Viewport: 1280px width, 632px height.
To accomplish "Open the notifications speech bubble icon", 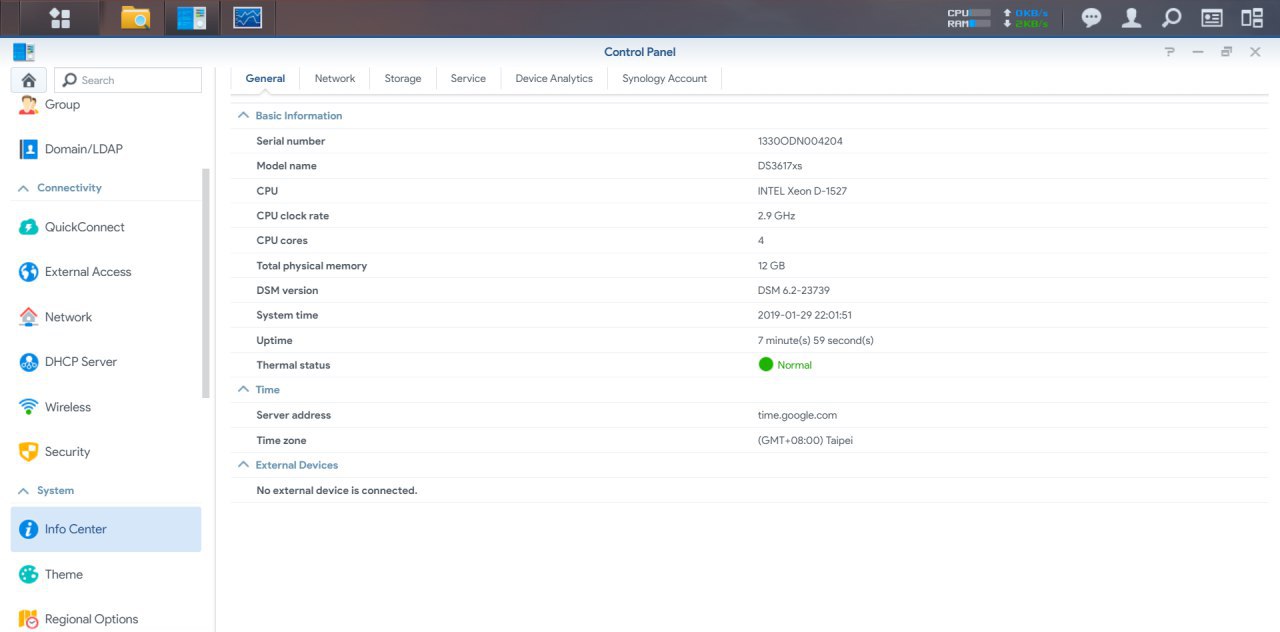I will point(1092,18).
